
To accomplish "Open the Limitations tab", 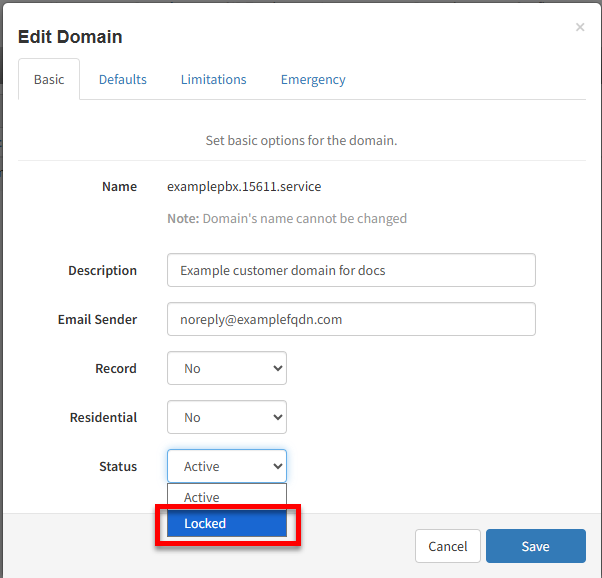I will pyautogui.click(x=213, y=79).
